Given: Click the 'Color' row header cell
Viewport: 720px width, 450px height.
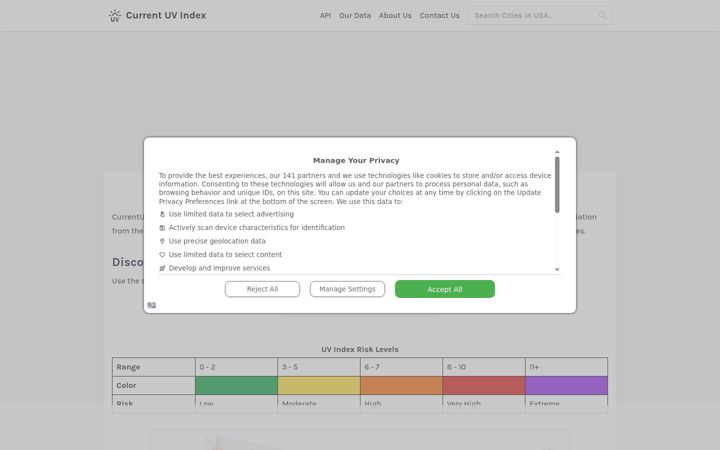Looking at the screenshot, I should [x=154, y=386].
